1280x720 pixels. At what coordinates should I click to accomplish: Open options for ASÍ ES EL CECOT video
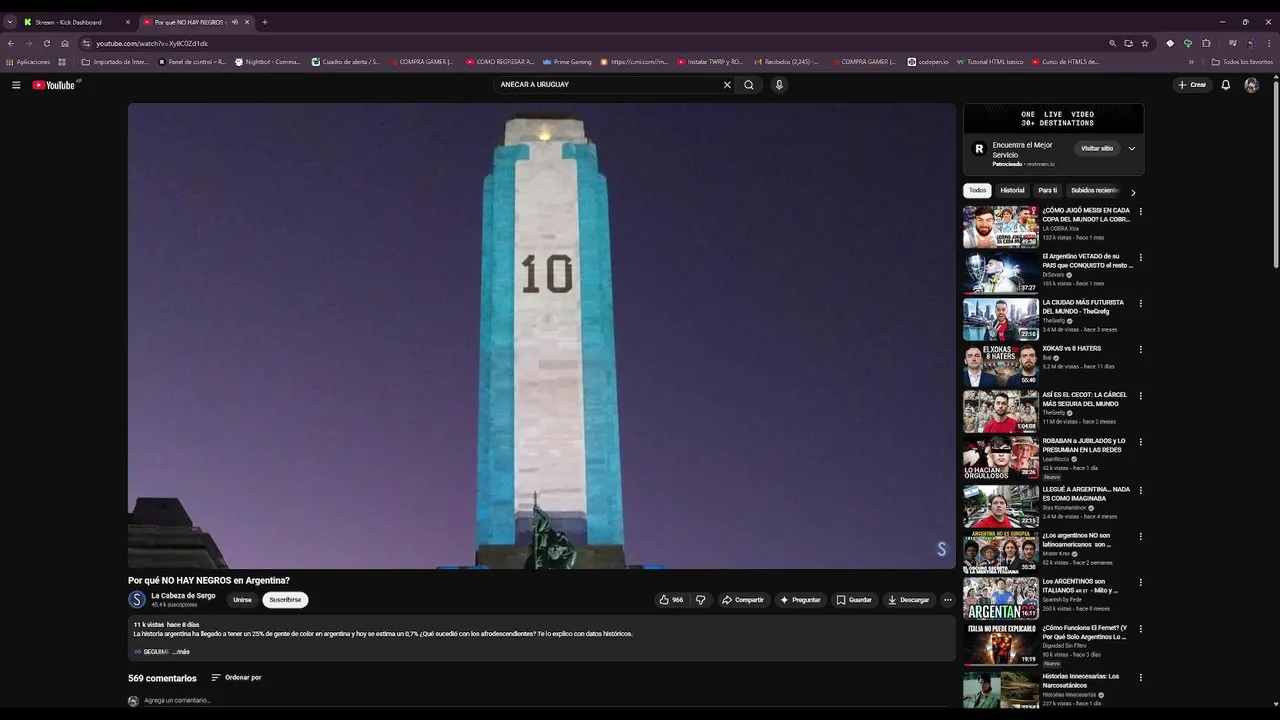pyautogui.click(x=1140, y=396)
